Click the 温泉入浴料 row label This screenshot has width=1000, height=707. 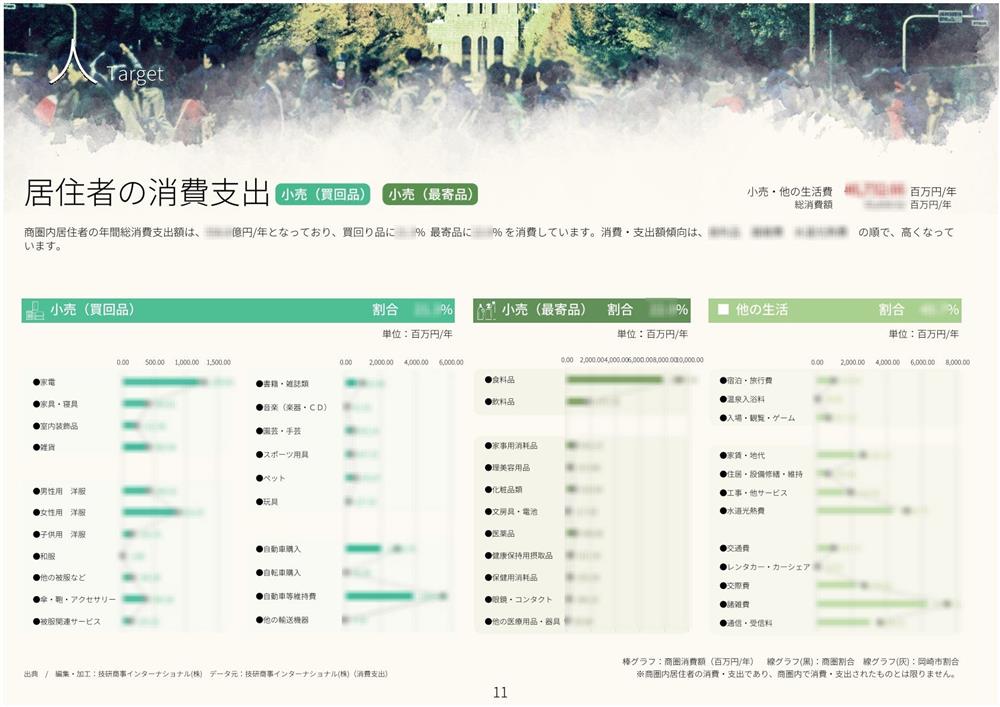742,399
